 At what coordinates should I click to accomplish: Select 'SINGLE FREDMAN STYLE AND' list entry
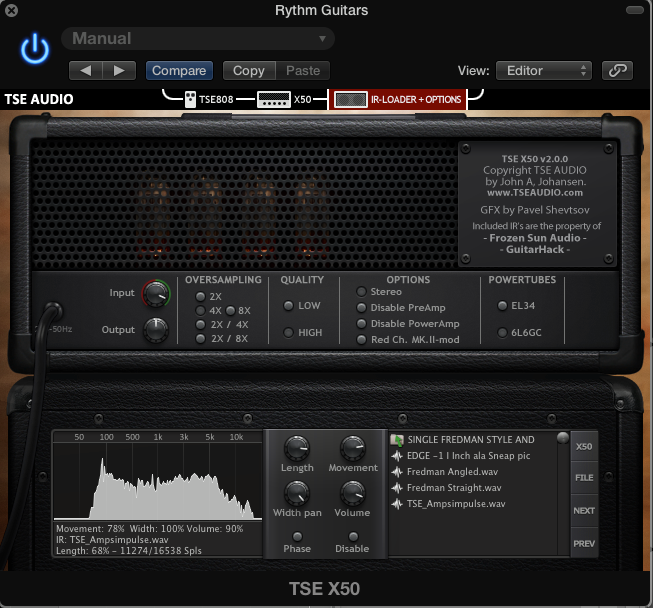click(x=471, y=440)
